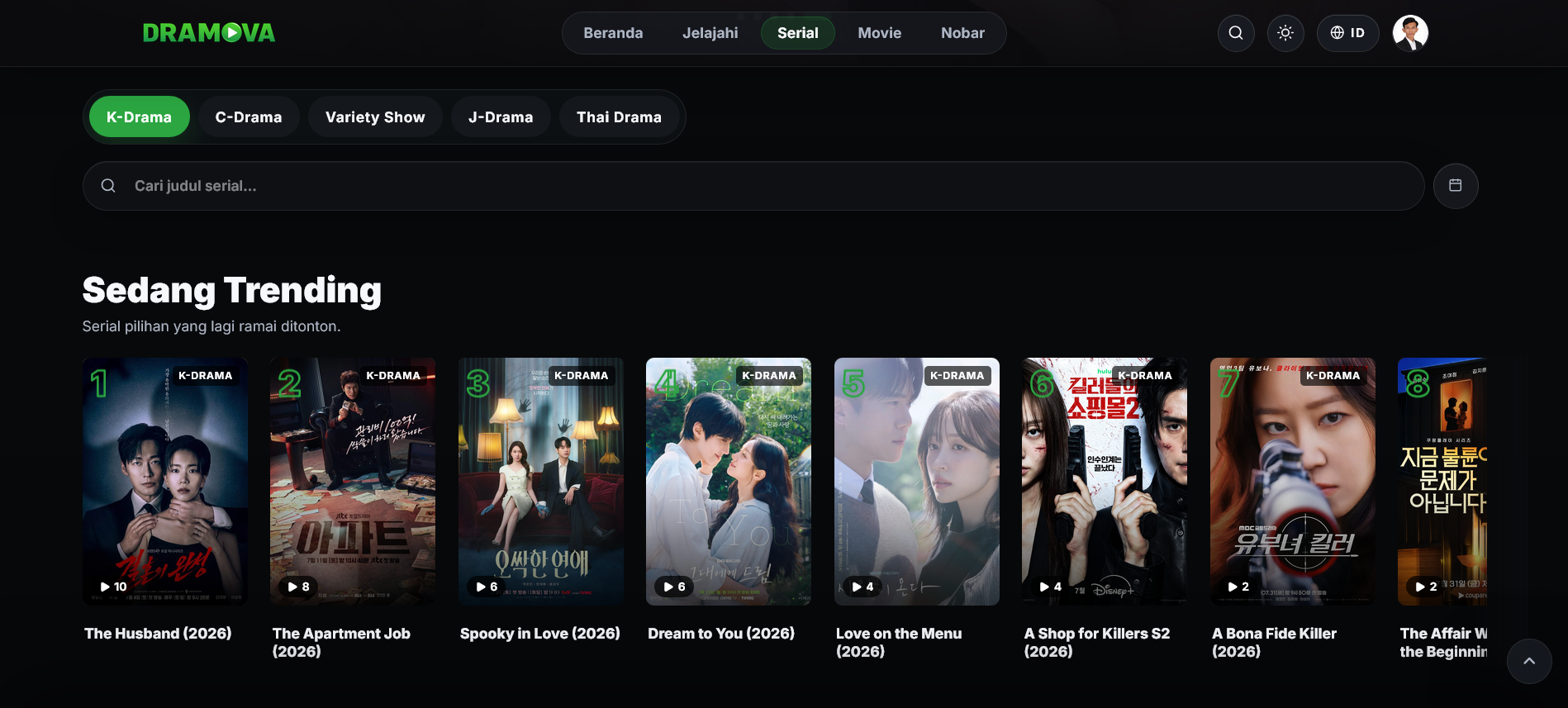The image size is (1568, 708).
Task: Click episode badge 4 on Love on the Menu
Action: pyautogui.click(x=862, y=587)
